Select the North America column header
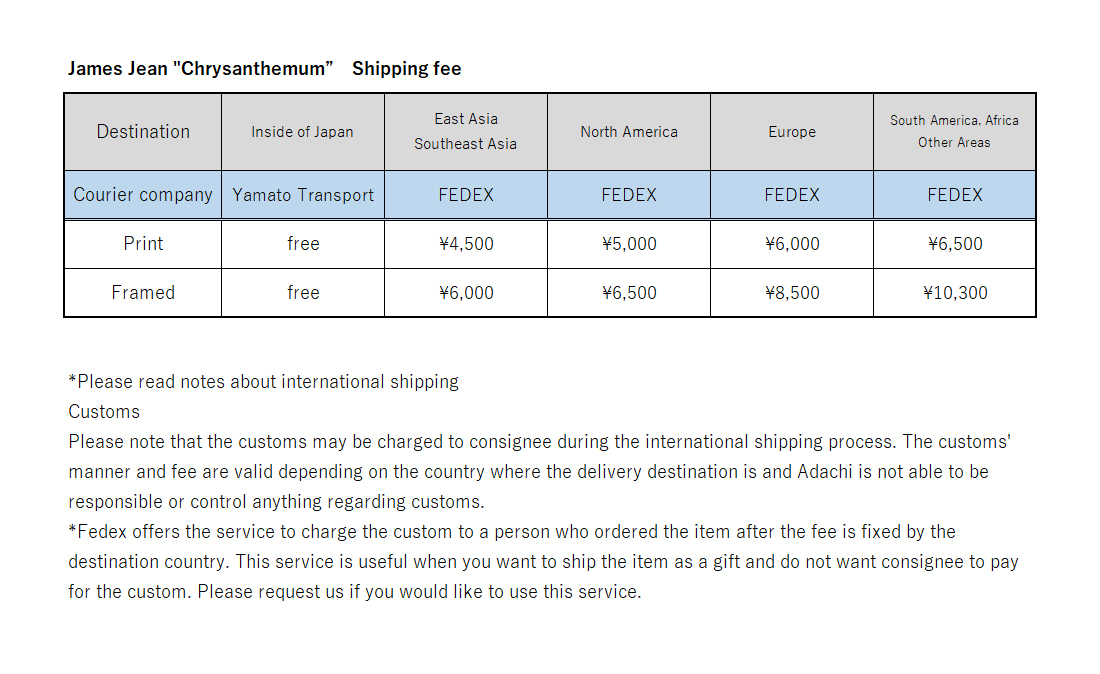The width and height of the screenshot is (1100, 674). coord(629,132)
